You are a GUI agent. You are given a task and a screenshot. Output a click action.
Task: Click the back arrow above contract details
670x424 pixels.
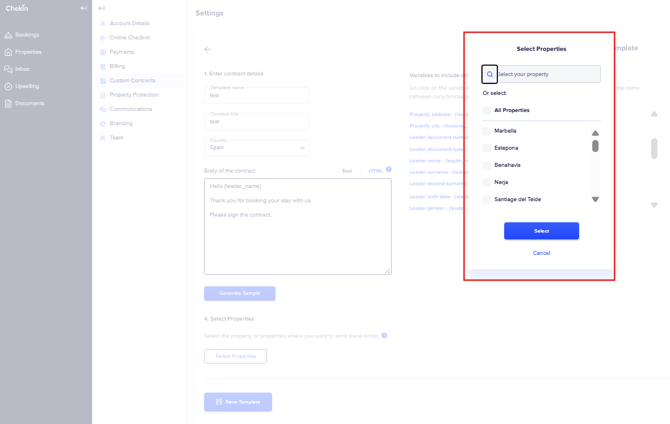(208, 49)
